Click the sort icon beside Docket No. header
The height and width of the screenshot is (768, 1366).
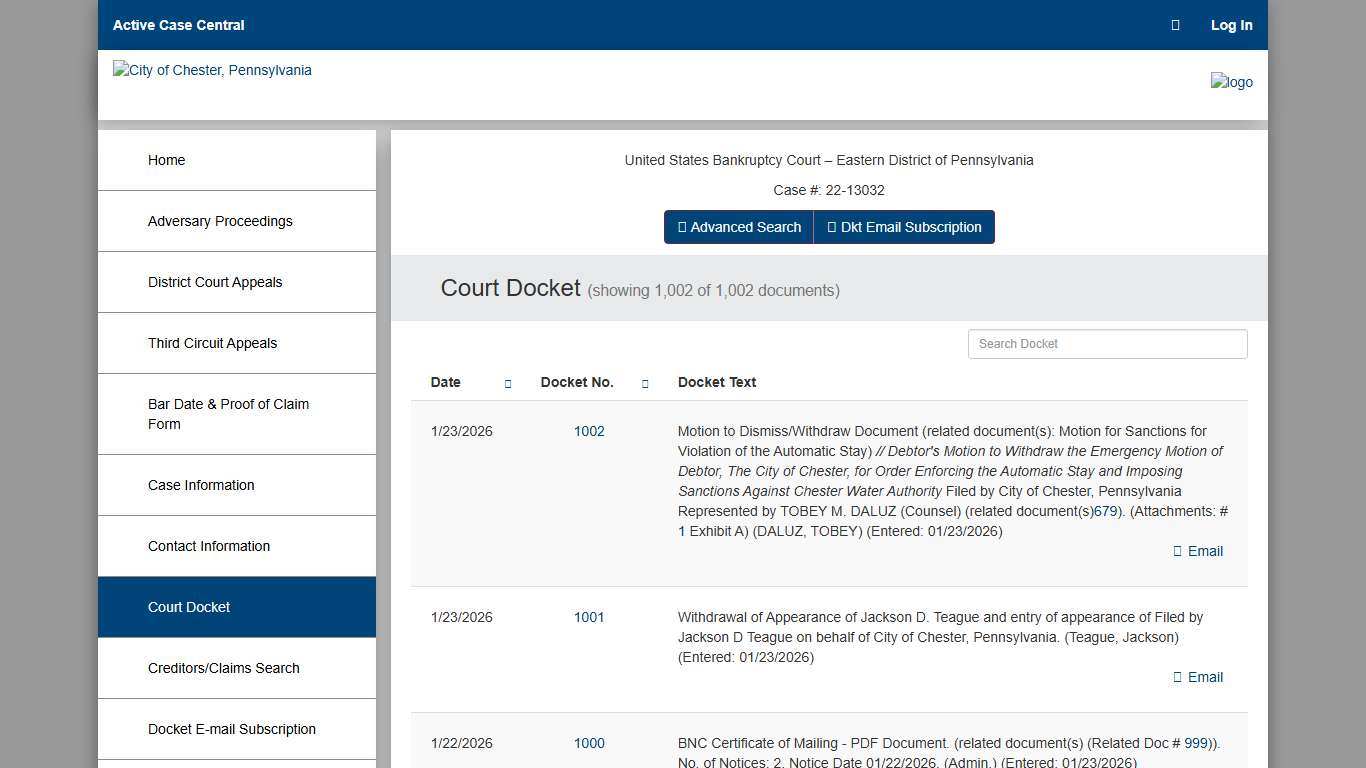pos(645,382)
